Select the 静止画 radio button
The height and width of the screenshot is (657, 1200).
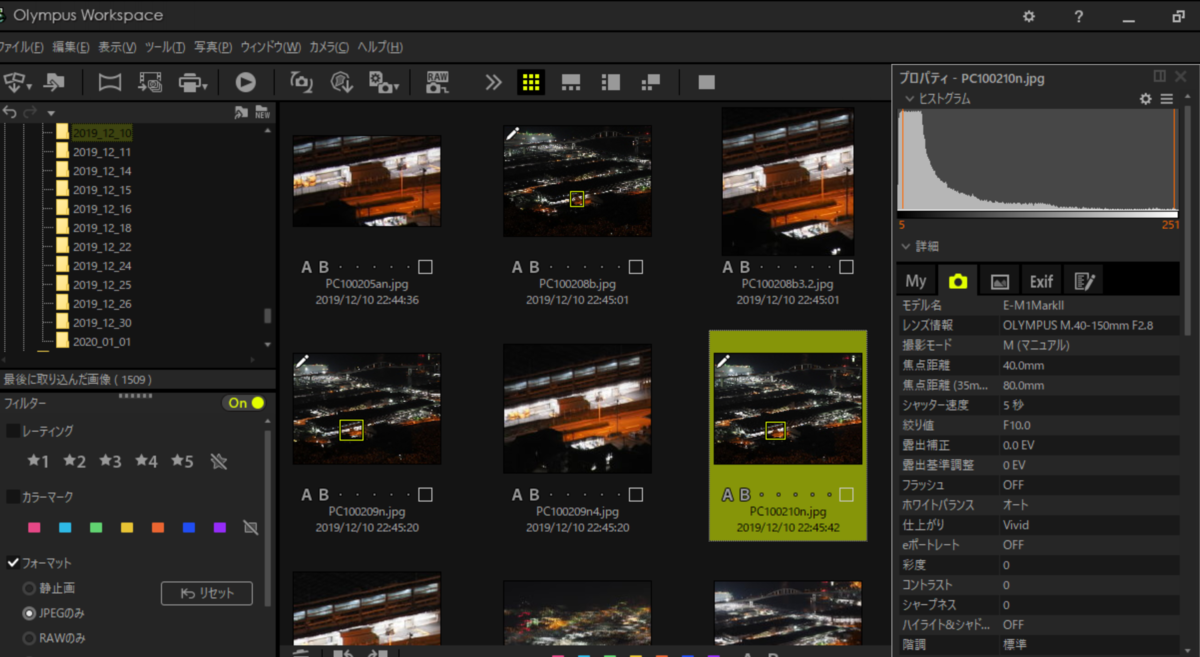[29, 588]
